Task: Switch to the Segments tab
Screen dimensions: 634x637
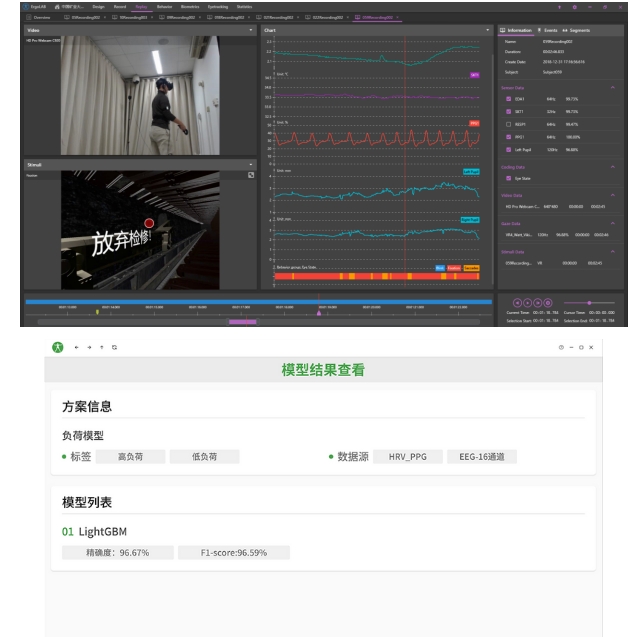Action: (x=576, y=30)
